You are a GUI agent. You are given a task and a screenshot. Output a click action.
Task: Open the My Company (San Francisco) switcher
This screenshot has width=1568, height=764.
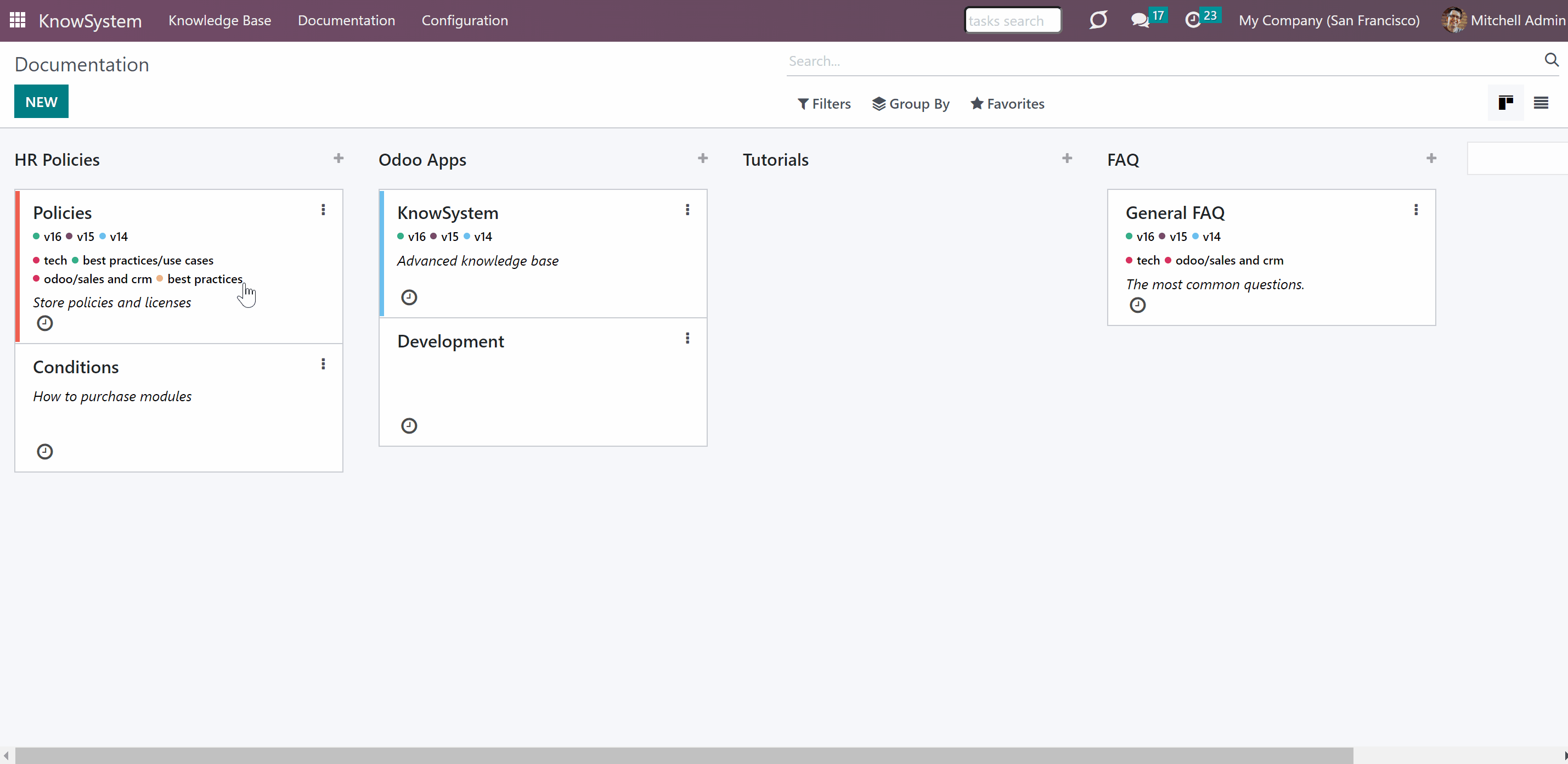(1329, 21)
